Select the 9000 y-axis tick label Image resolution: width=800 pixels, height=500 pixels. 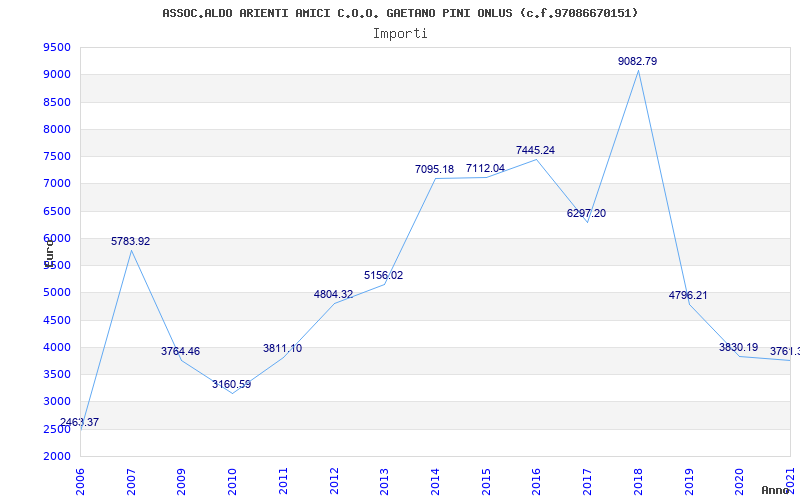click(x=57, y=75)
